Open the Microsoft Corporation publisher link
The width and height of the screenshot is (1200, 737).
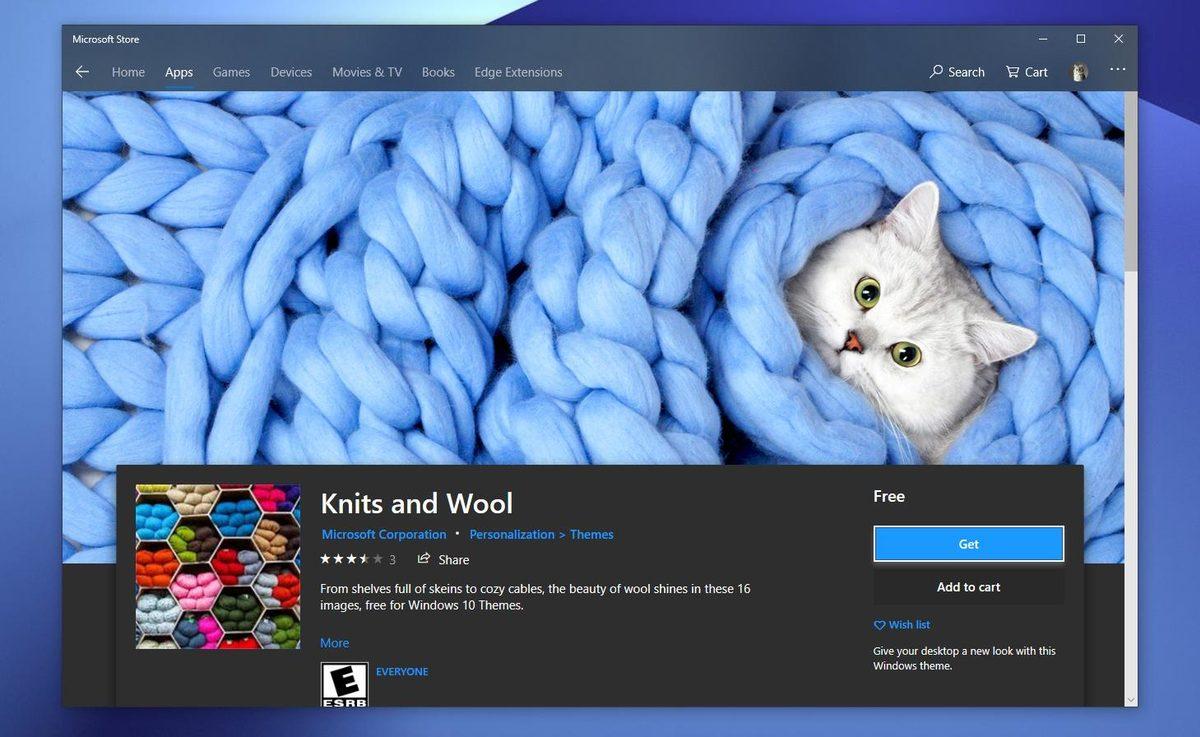tap(384, 534)
